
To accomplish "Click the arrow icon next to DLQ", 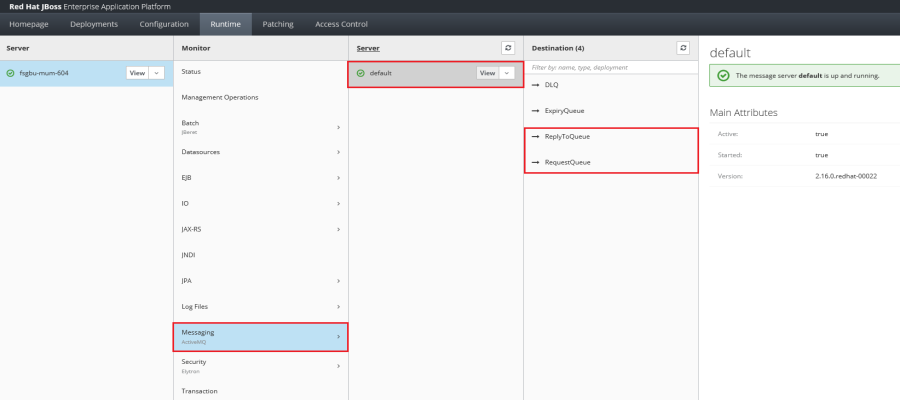I will (x=536, y=85).
